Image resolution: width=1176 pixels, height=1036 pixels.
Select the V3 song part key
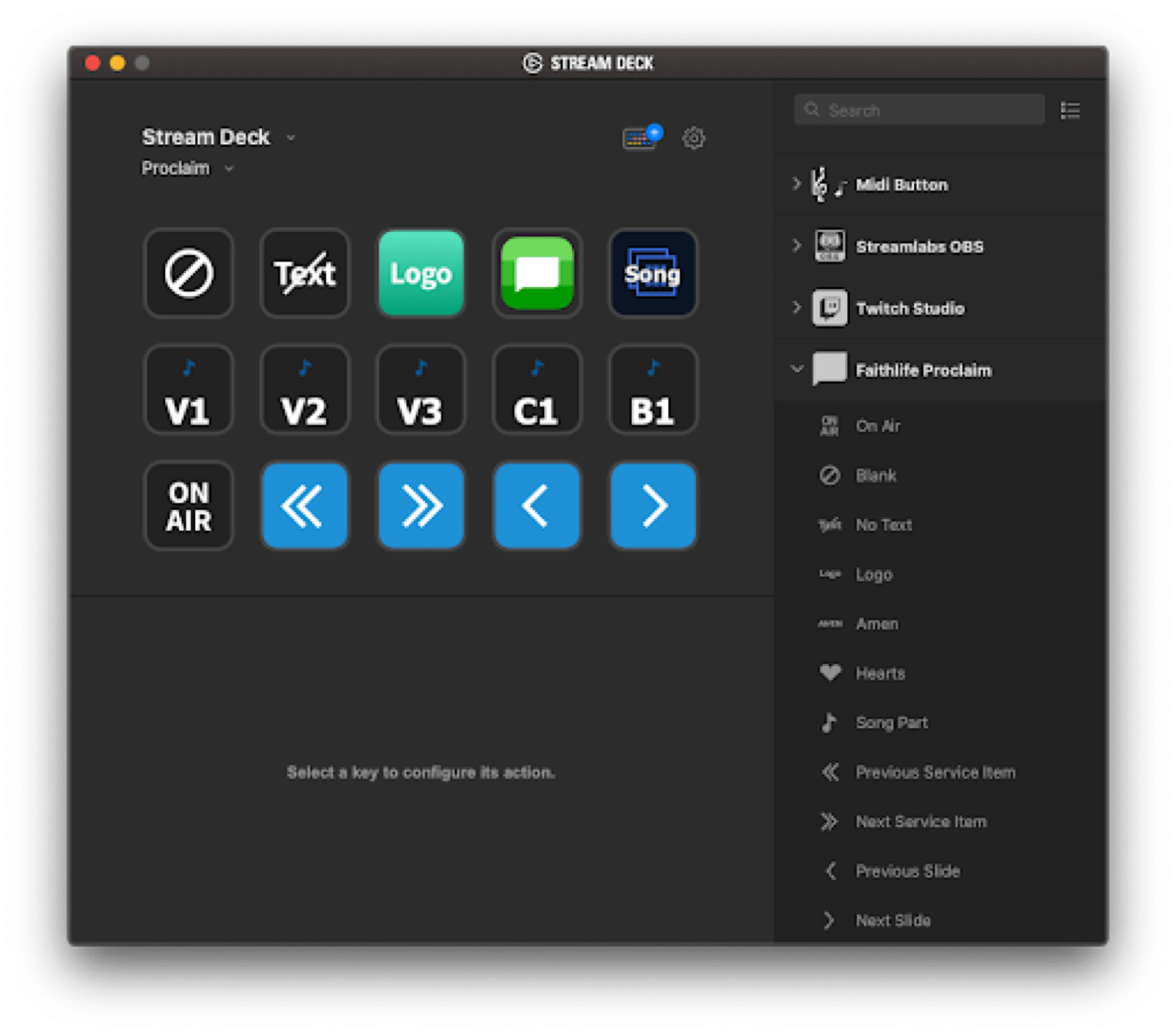point(421,390)
